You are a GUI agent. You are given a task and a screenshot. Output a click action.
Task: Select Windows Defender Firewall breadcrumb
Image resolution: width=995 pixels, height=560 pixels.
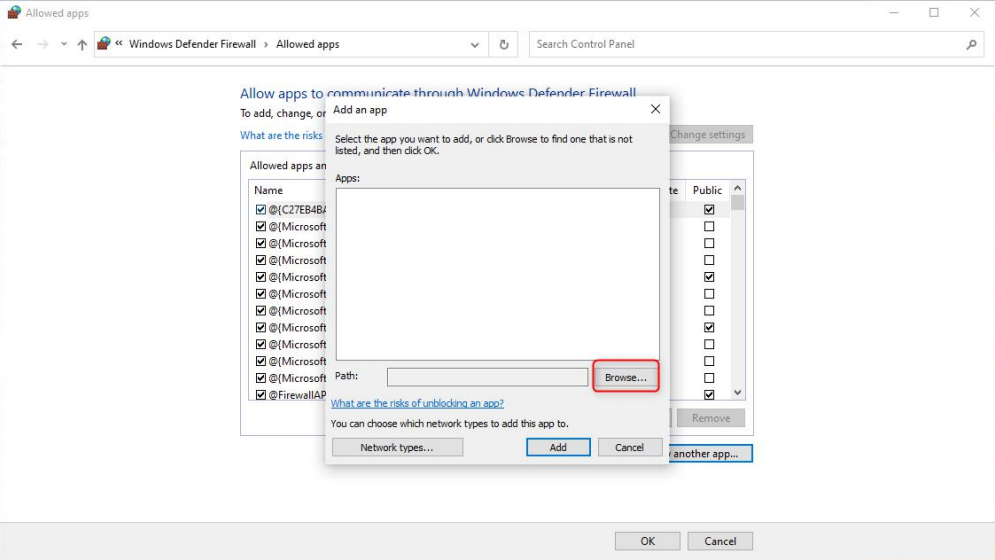click(192, 44)
